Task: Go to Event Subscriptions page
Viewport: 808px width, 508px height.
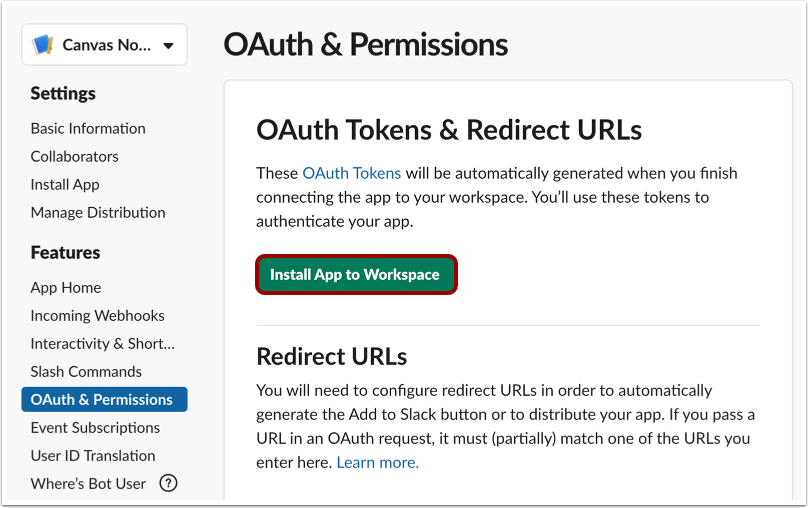Action: point(95,427)
